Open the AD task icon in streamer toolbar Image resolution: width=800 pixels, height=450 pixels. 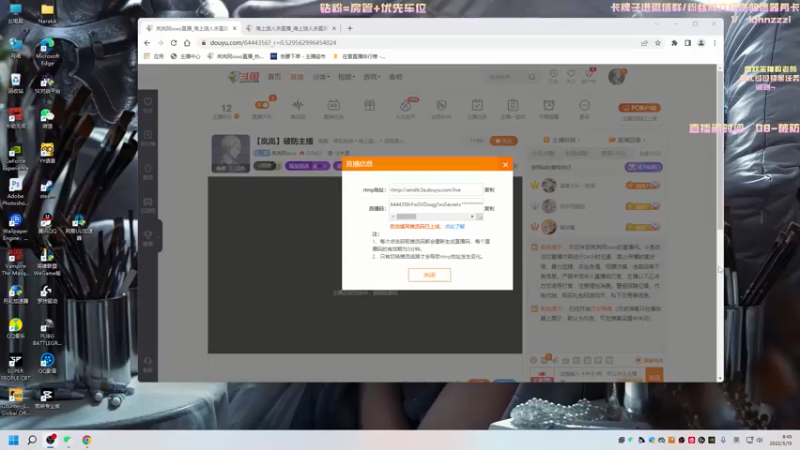tap(334, 106)
